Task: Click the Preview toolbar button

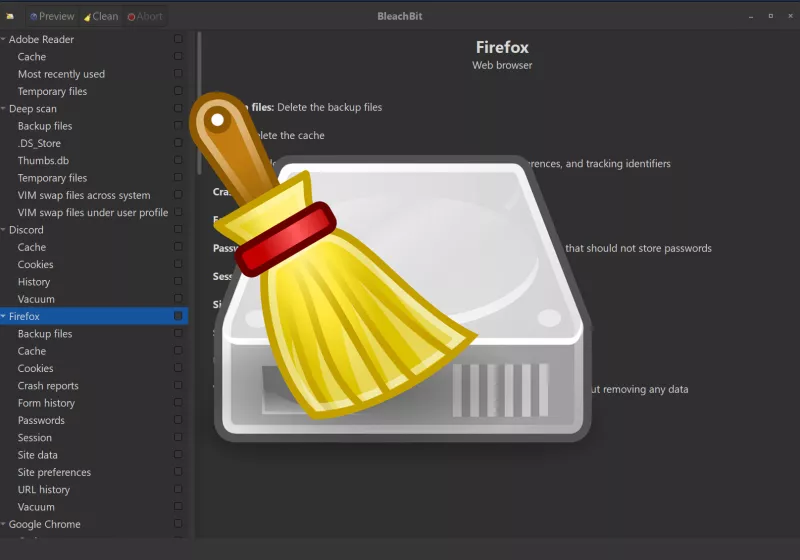Action: [x=51, y=16]
